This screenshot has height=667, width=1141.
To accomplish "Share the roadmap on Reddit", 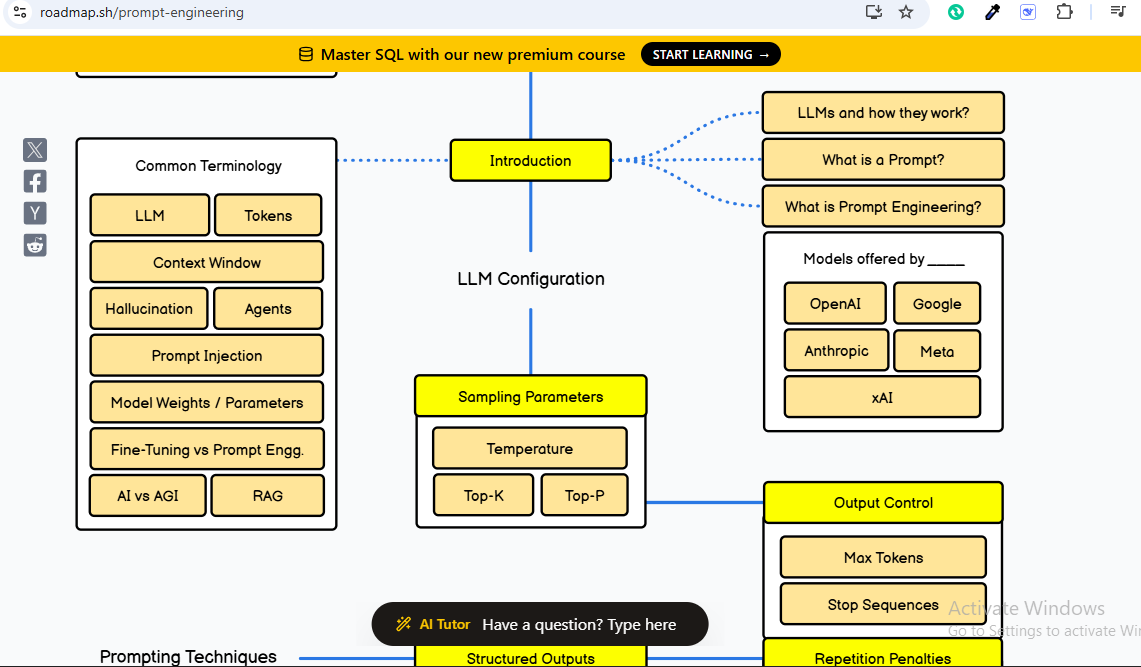I will click(35, 245).
